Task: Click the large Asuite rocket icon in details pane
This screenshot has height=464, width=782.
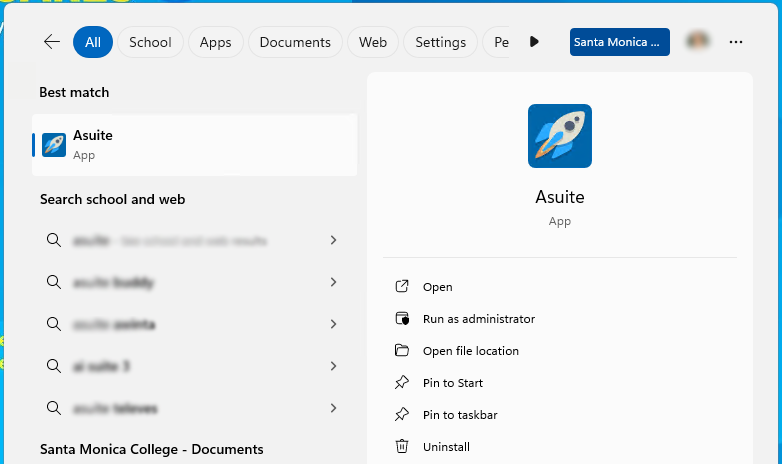Action: click(x=560, y=136)
